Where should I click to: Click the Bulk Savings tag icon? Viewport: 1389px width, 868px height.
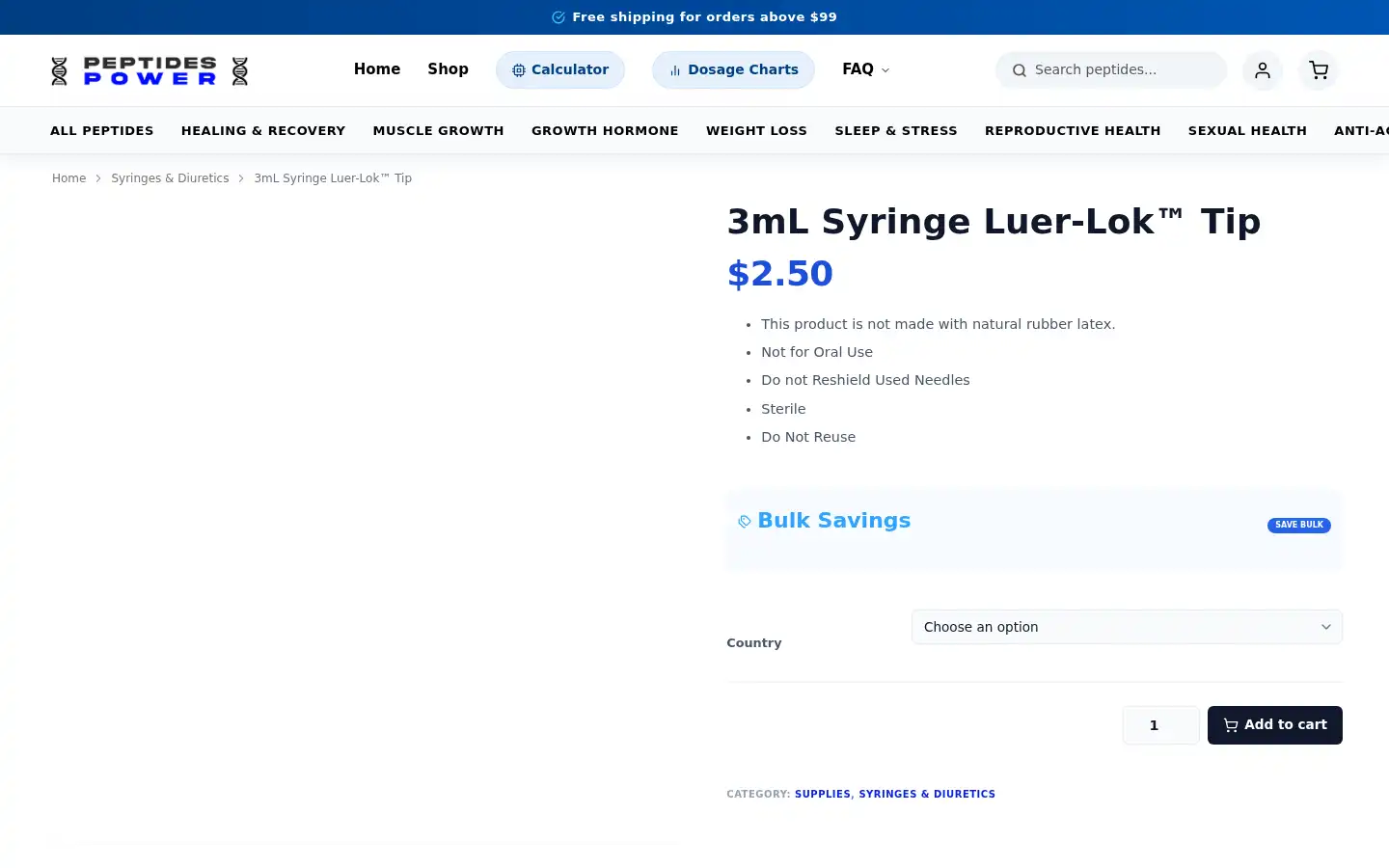click(x=745, y=522)
